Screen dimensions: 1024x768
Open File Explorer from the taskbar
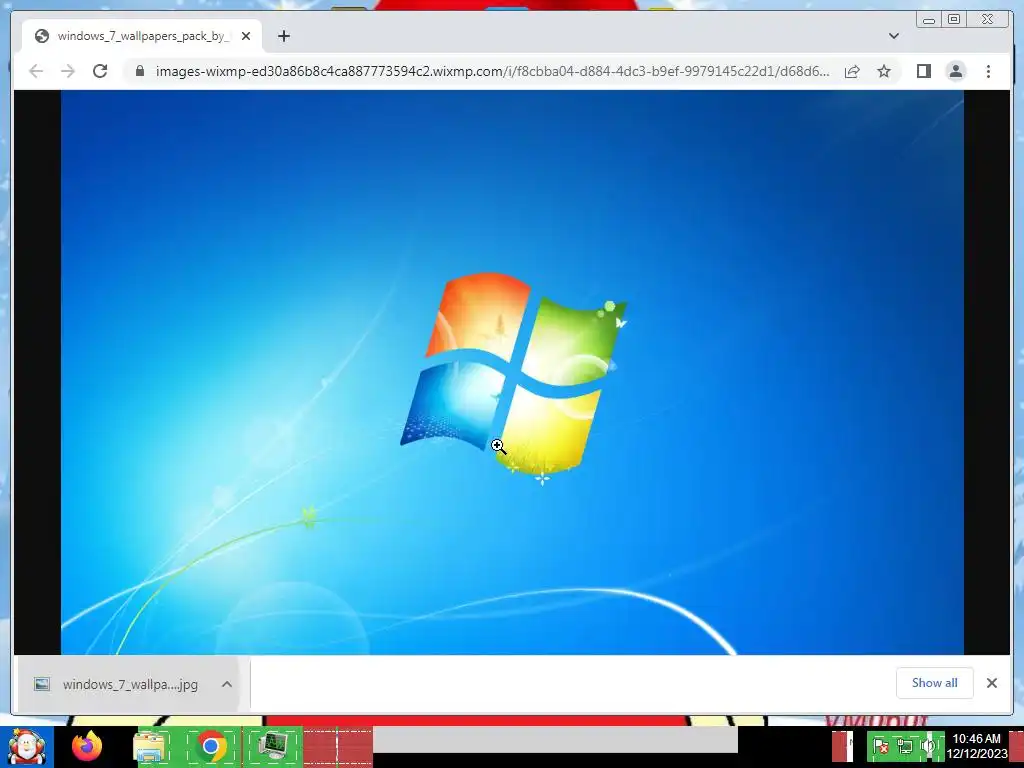point(150,746)
